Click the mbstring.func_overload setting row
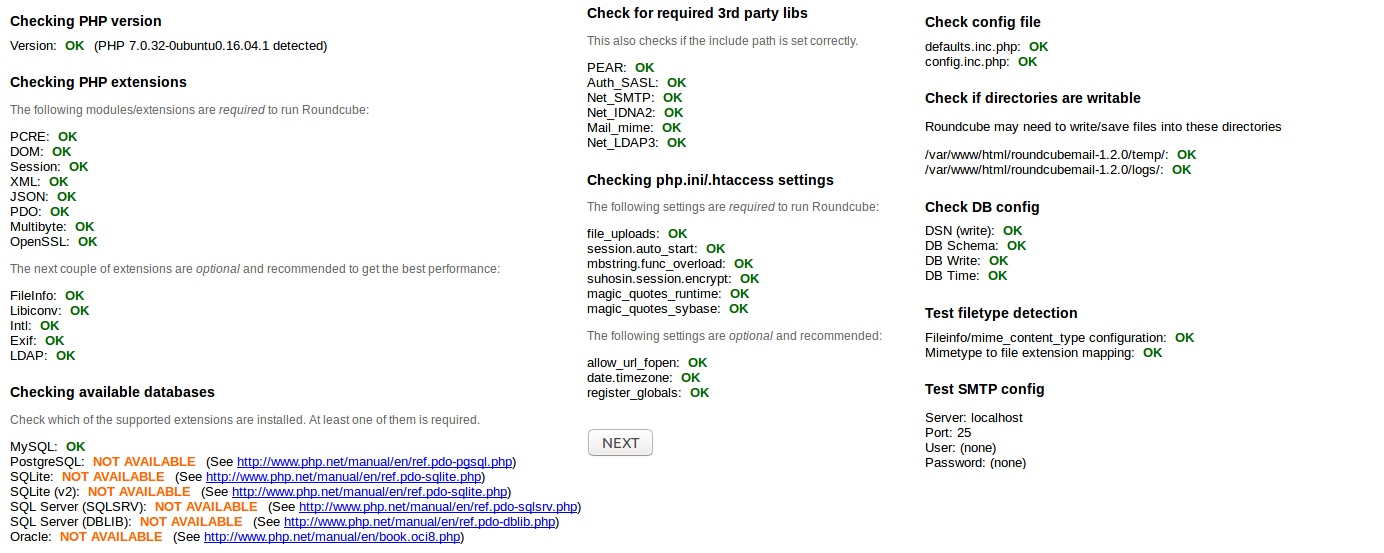This screenshot has height=553, width=1384. (670, 263)
